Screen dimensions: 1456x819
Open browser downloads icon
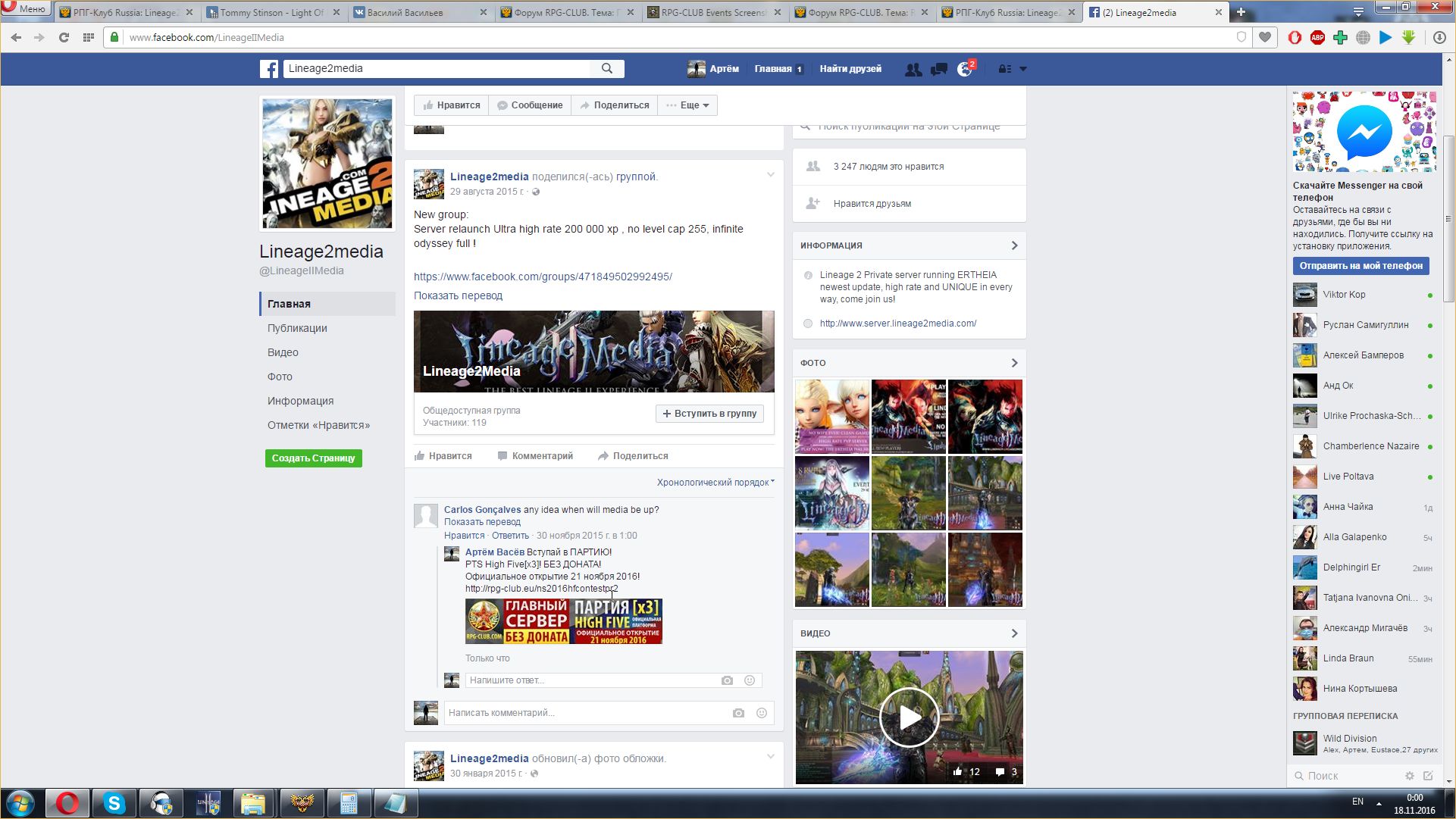[1439, 37]
